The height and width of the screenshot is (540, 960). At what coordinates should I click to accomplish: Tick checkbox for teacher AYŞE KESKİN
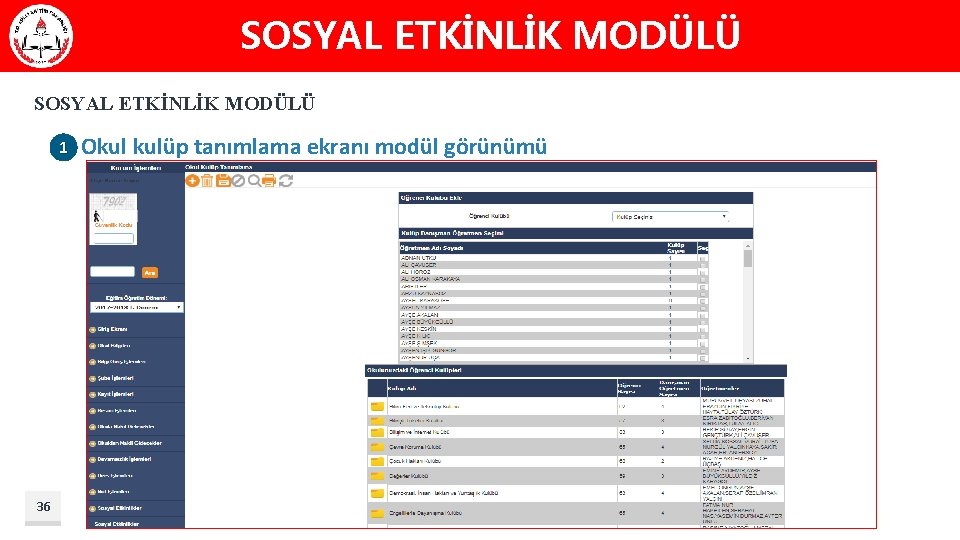pyautogui.click(x=702, y=329)
